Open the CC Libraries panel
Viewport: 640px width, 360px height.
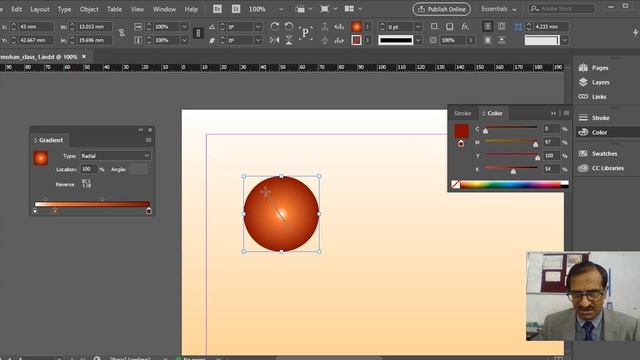point(601,168)
